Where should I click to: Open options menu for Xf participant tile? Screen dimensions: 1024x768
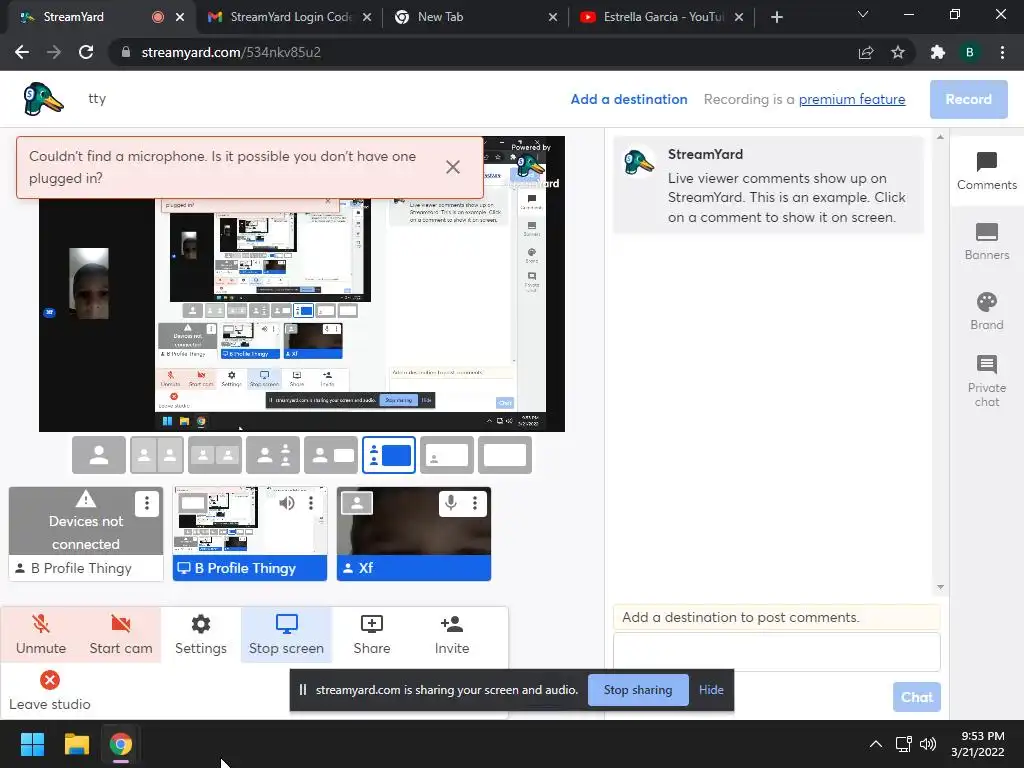[475, 503]
